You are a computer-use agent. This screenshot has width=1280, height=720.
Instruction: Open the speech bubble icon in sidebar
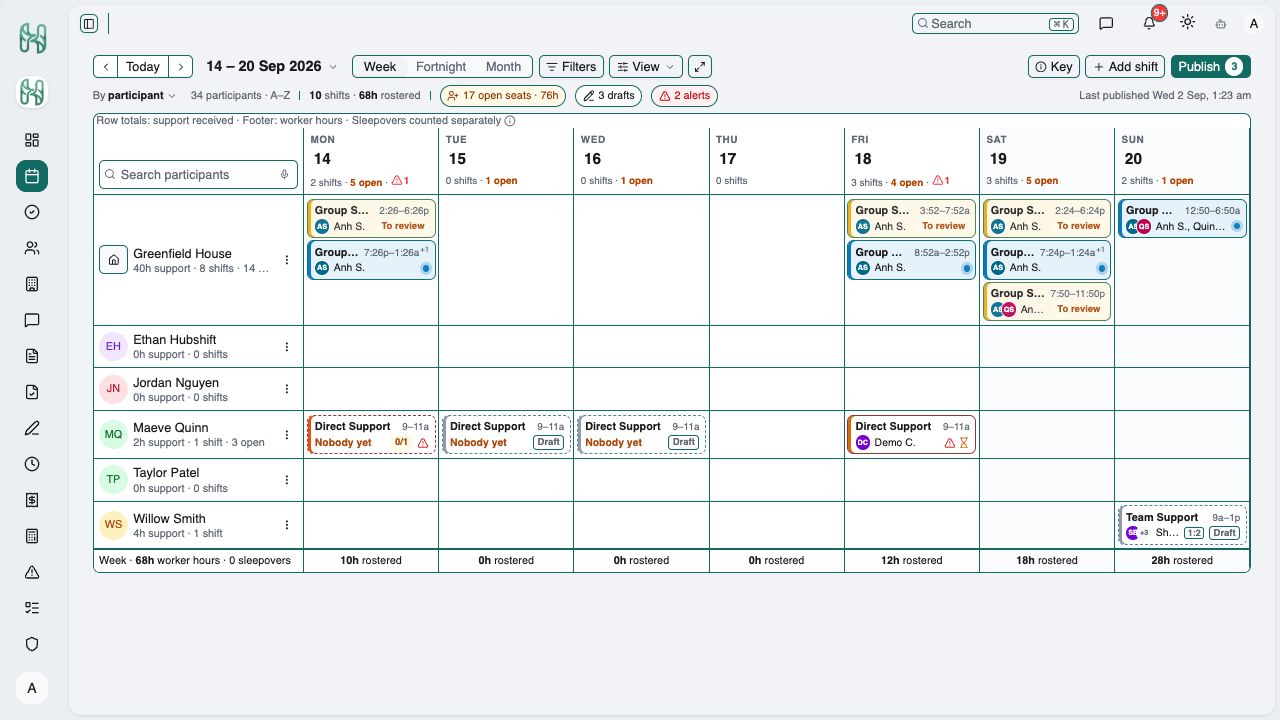coord(32,320)
